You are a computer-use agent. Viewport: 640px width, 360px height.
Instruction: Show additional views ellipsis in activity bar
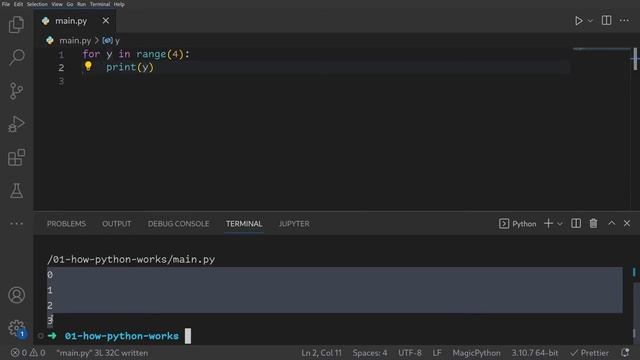point(16,224)
